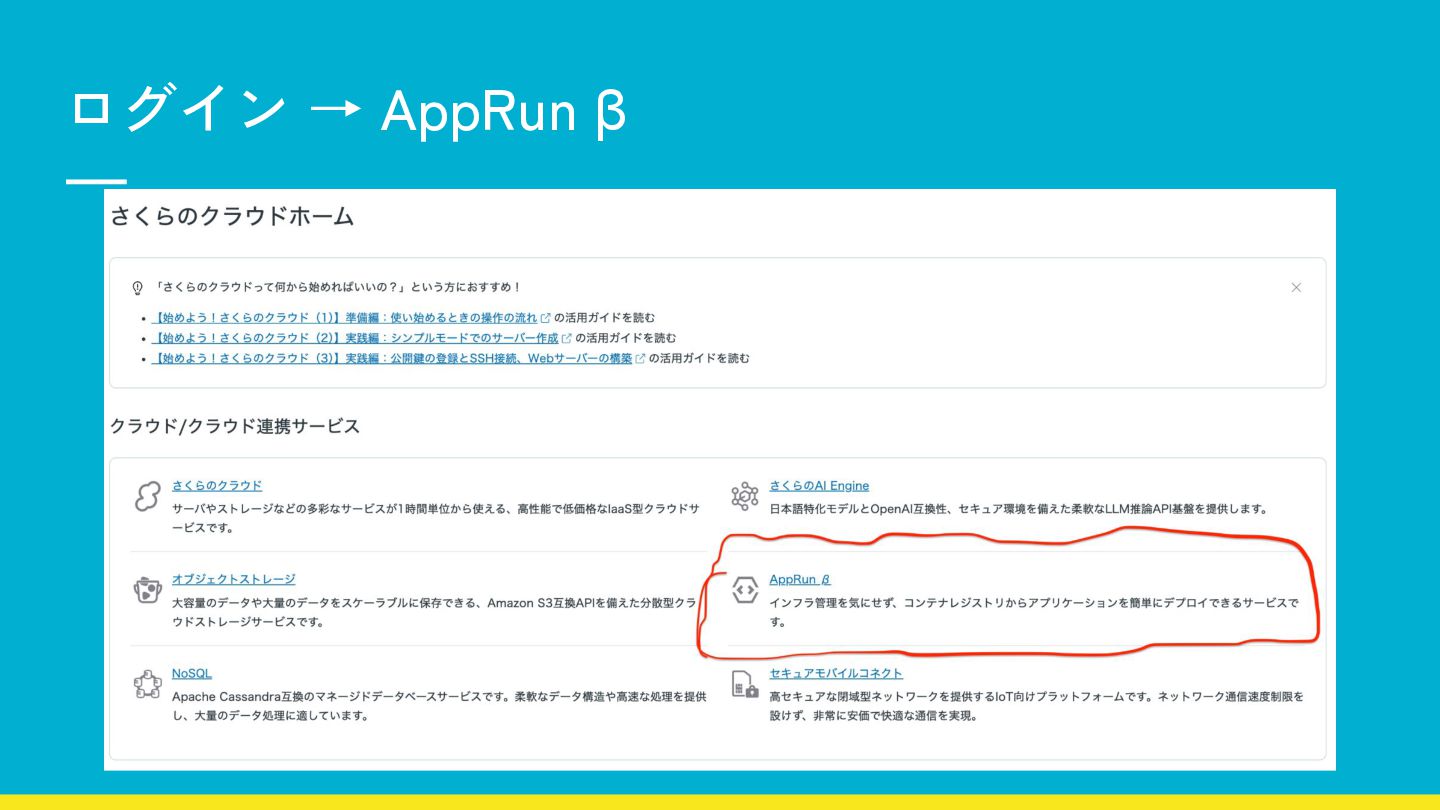Click the さくらのクラウド IaaS description text

(436, 518)
